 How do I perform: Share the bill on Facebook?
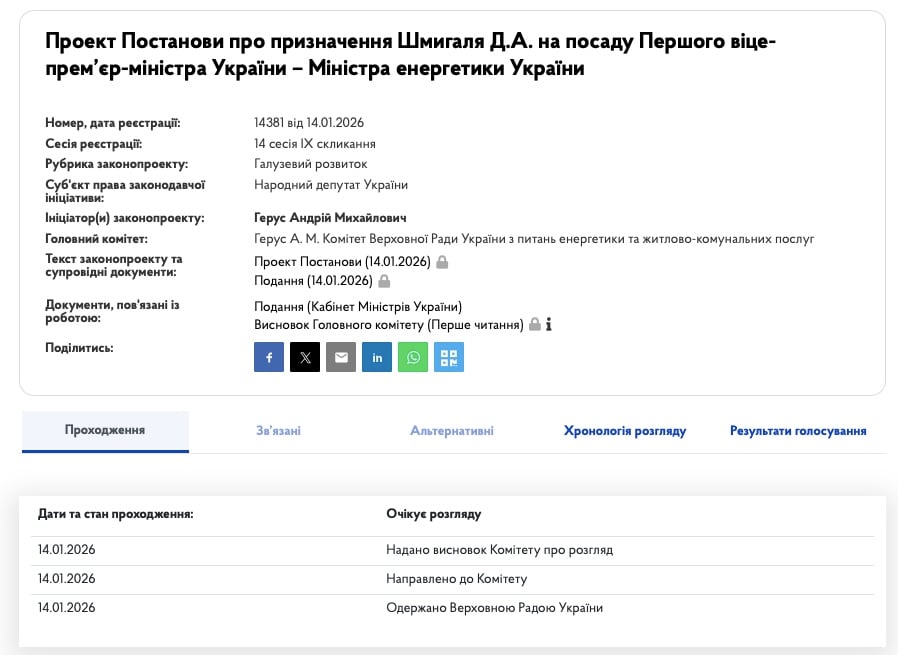coord(269,357)
